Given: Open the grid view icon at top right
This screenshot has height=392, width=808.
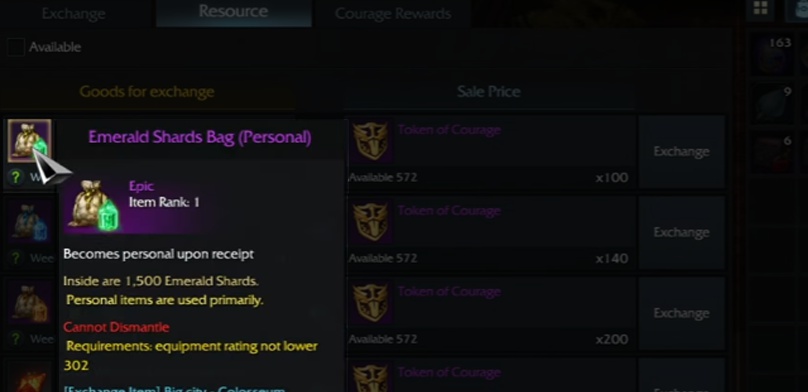Looking at the screenshot, I should click(760, 8).
